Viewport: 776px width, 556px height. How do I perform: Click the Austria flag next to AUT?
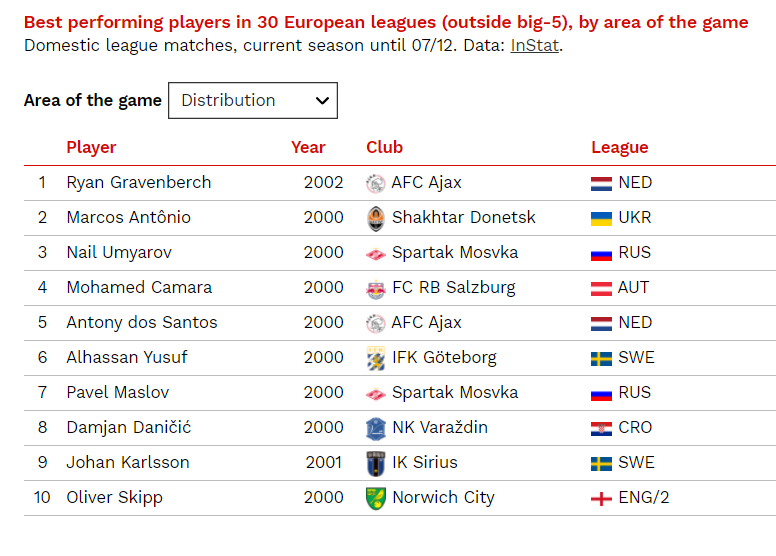(x=601, y=288)
